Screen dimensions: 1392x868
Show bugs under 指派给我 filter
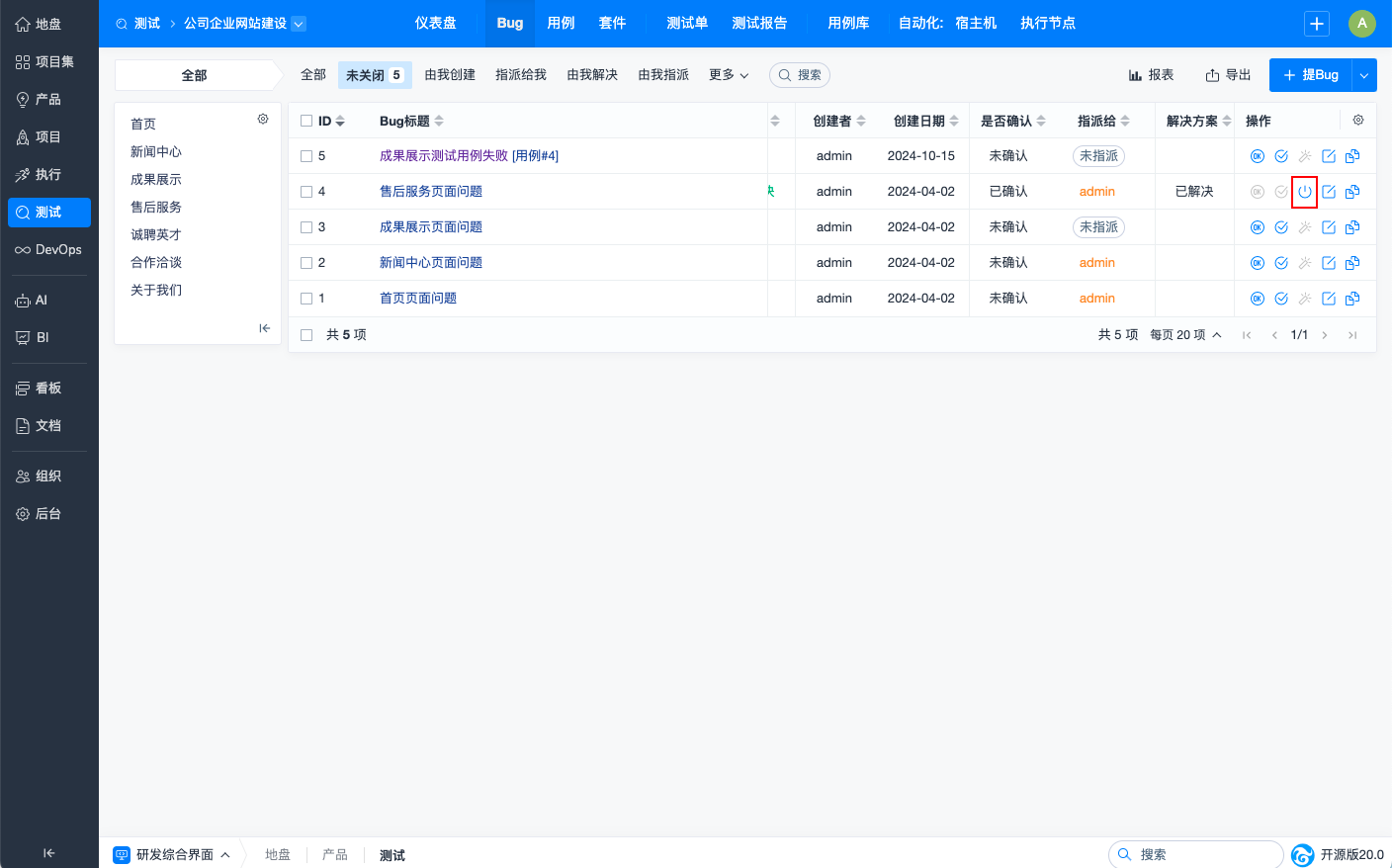tap(521, 75)
